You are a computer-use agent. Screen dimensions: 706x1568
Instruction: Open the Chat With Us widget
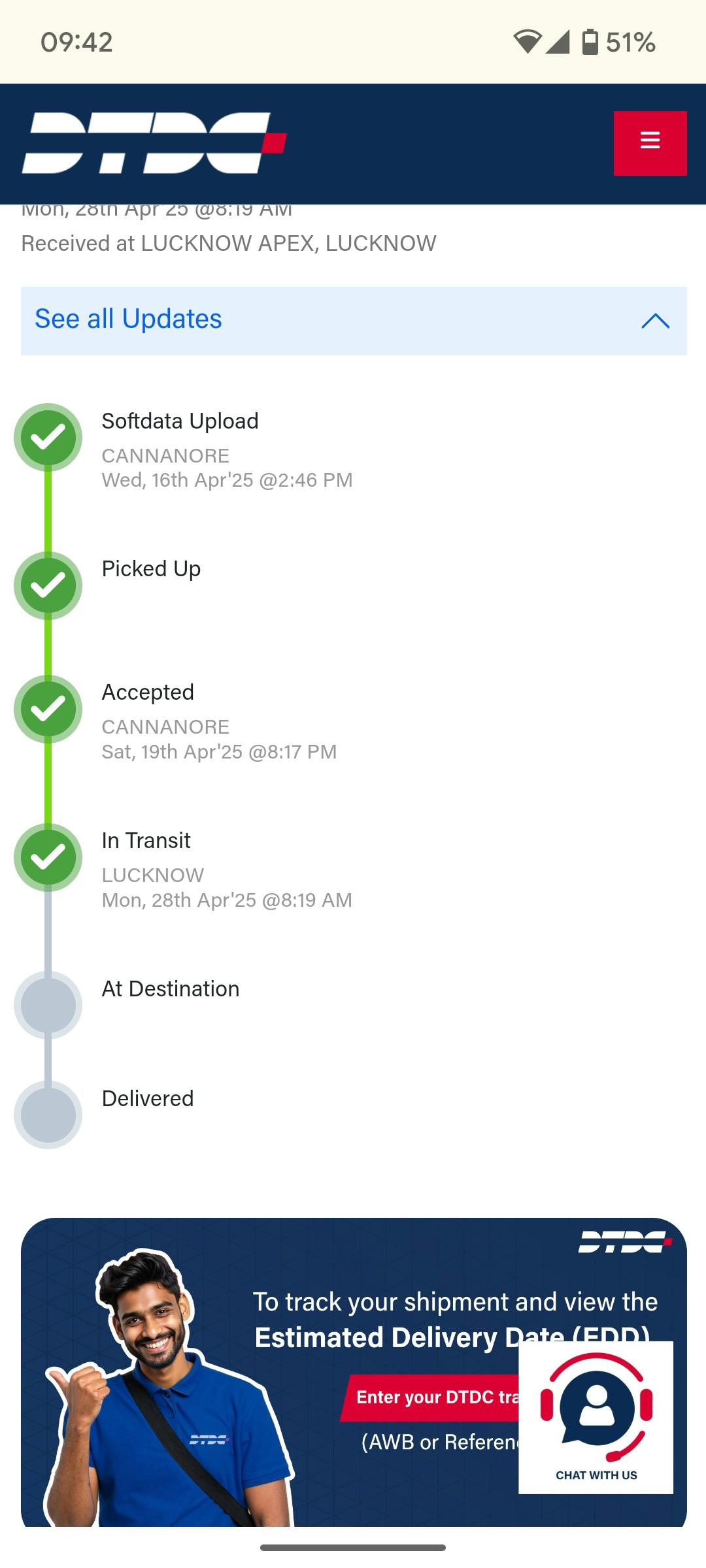click(x=596, y=1416)
